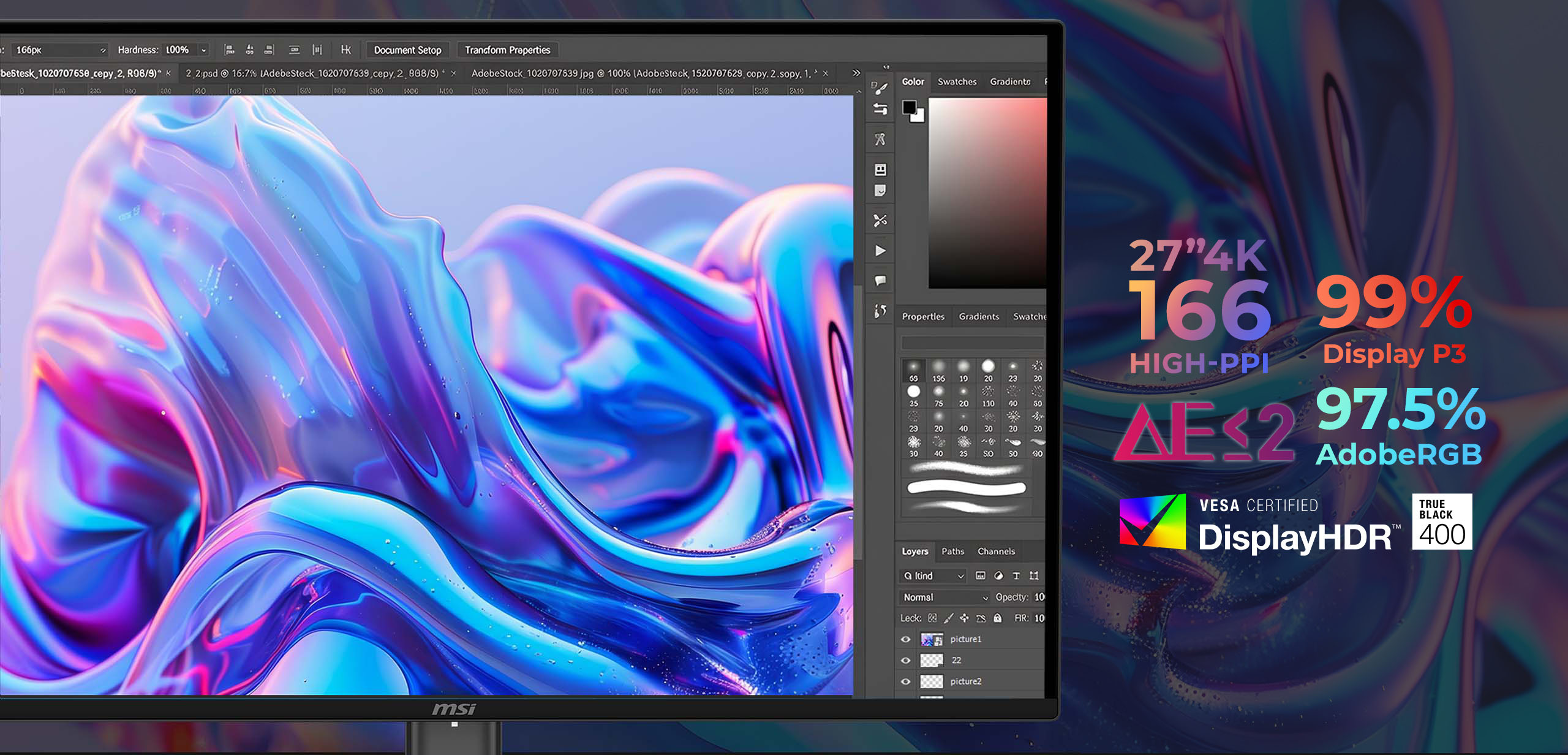Click the play triangle icon in the side strip
This screenshot has width=1568, height=755.
click(x=880, y=251)
